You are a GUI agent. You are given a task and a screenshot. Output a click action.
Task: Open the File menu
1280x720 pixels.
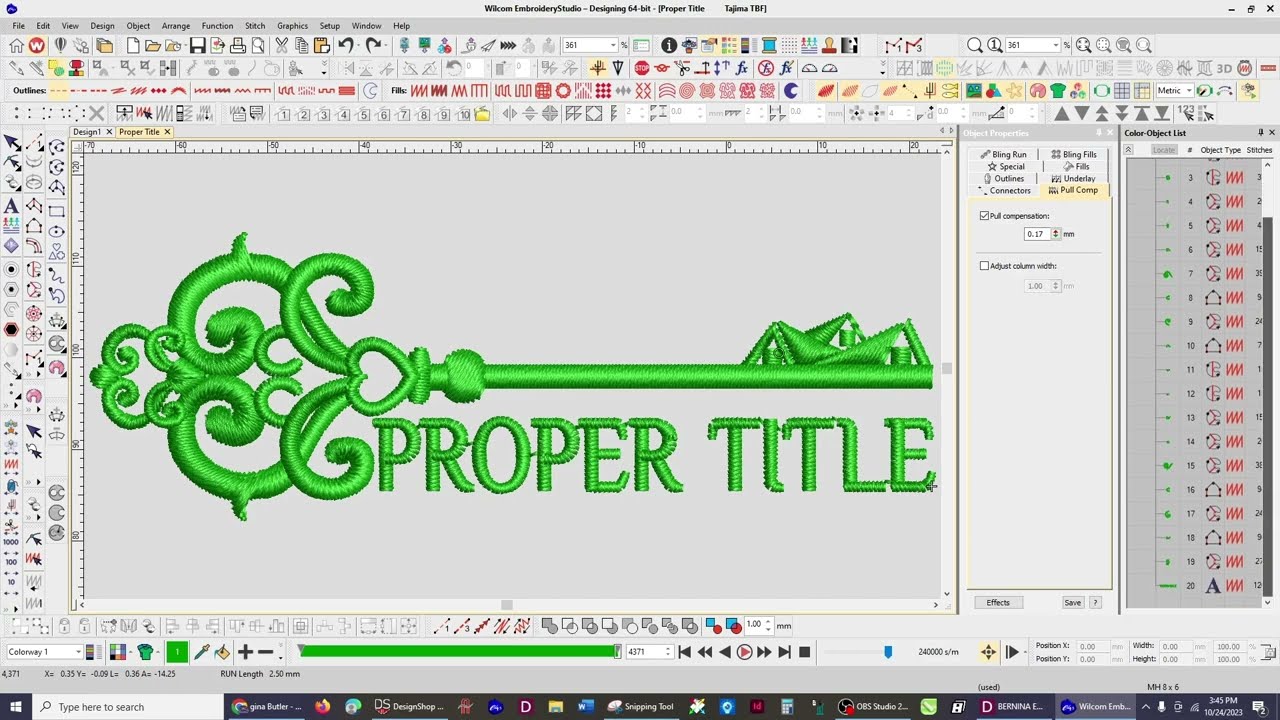19,26
